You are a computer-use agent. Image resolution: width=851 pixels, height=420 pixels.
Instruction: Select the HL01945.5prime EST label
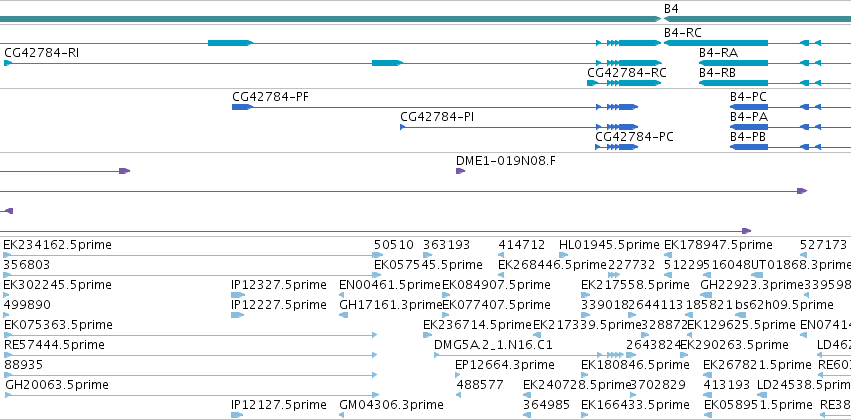coord(609,245)
